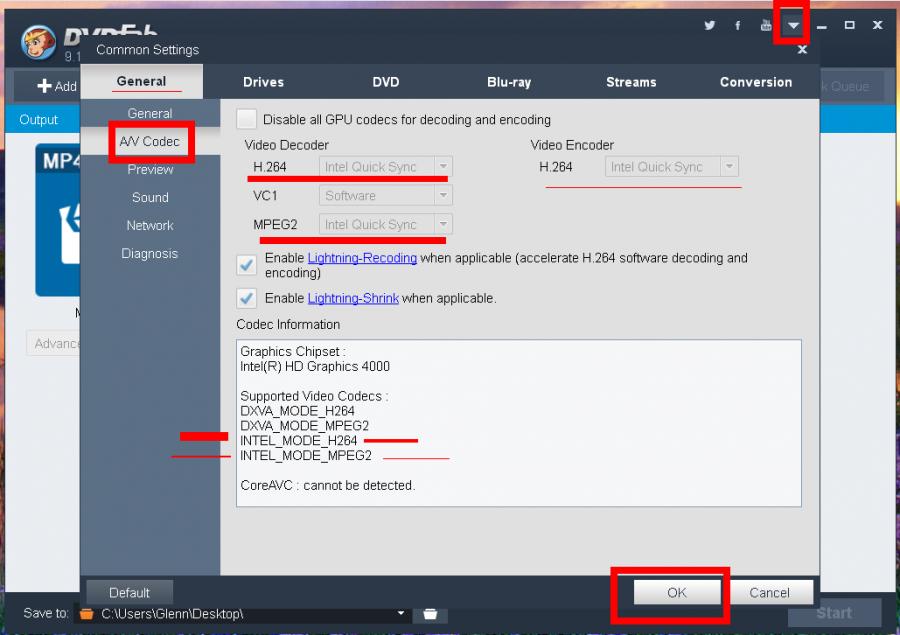This screenshot has width=900, height=635.
Task: Click the INTEL_MODE_H264 codec line
Action: 298,440
